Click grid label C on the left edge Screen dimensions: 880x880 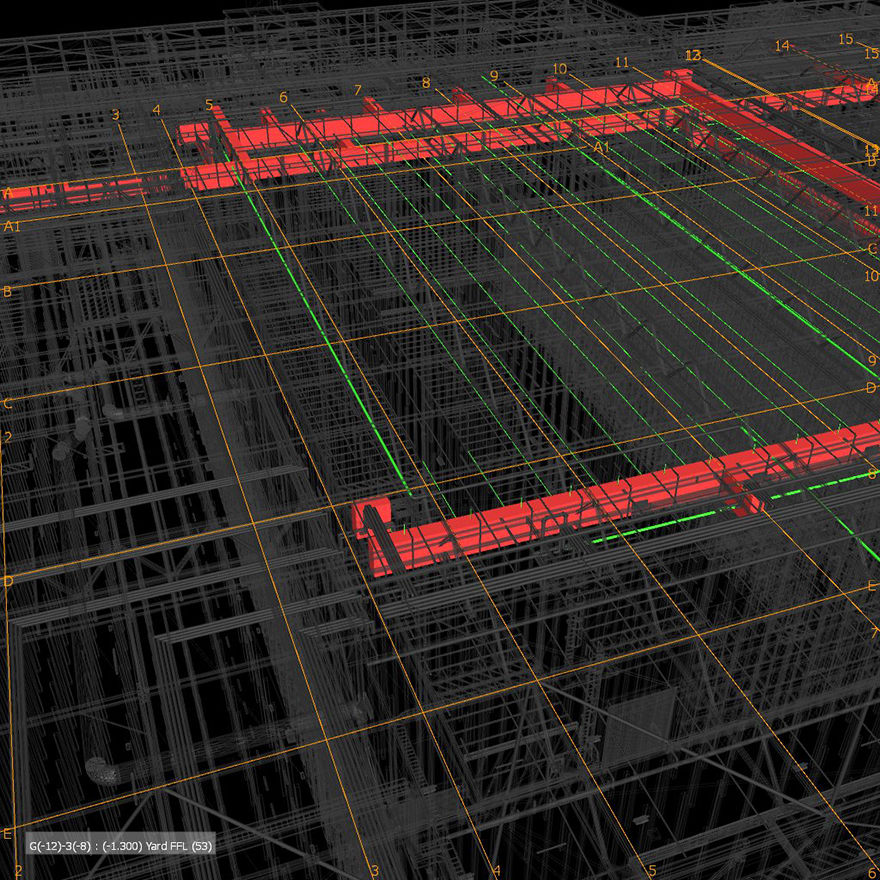point(7,404)
